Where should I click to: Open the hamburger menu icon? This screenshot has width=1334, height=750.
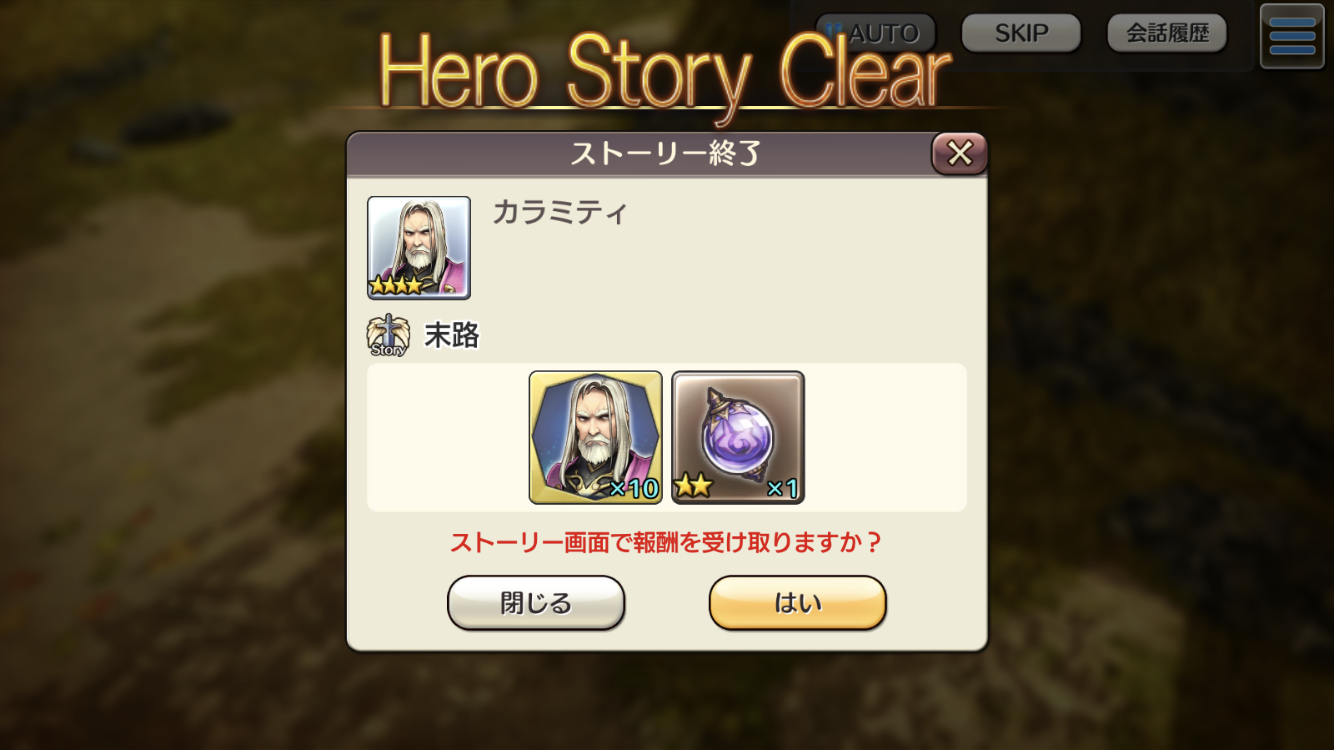(x=1292, y=36)
